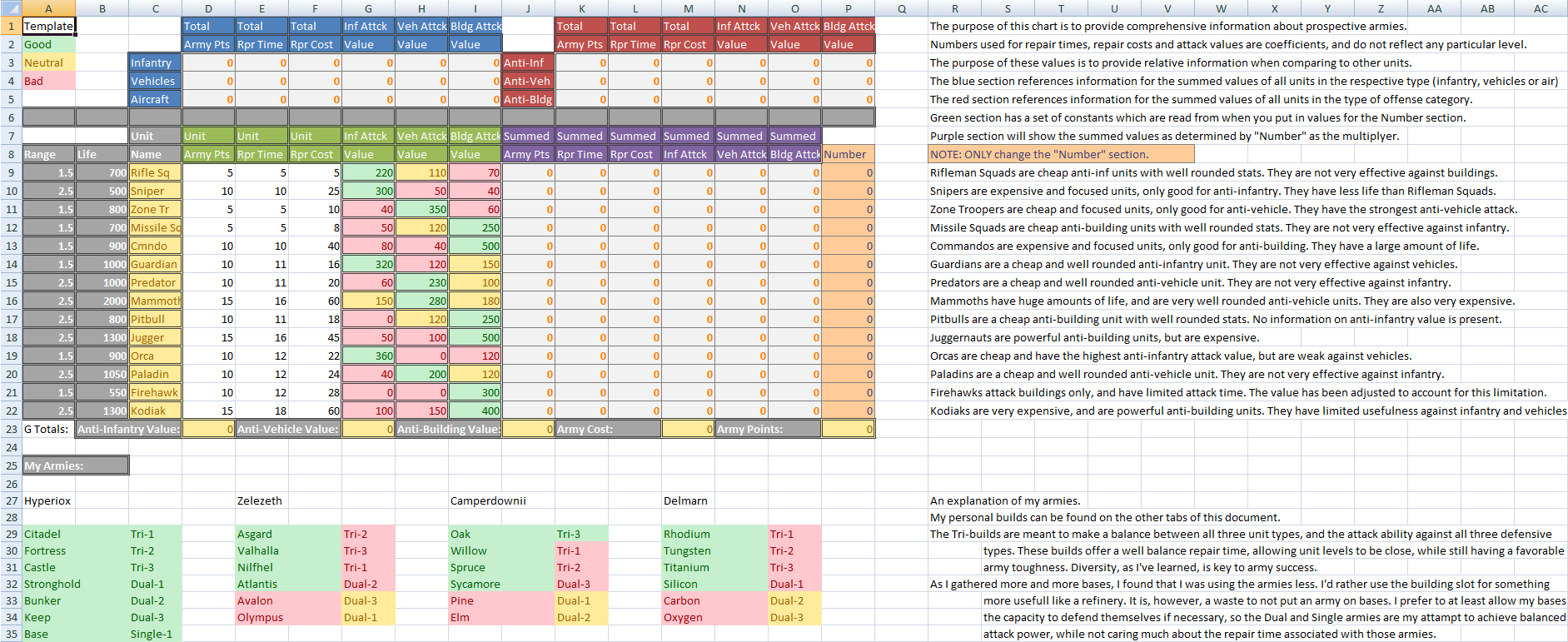
Task: Click the Anti-Building Value total label
Action: [x=448, y=429]
